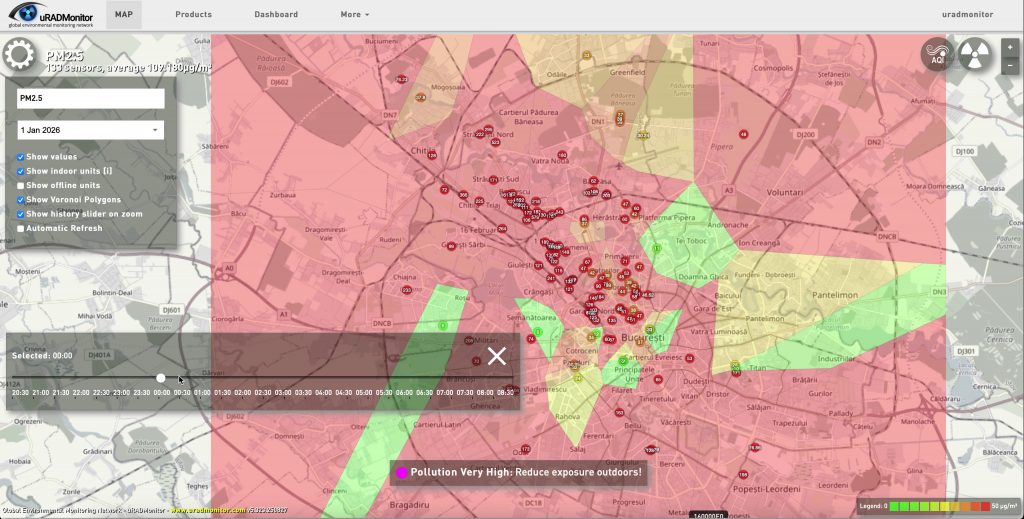1024x519 pixels.
Task: Click the settings gear icon
Action: click(x=18, y=55)
